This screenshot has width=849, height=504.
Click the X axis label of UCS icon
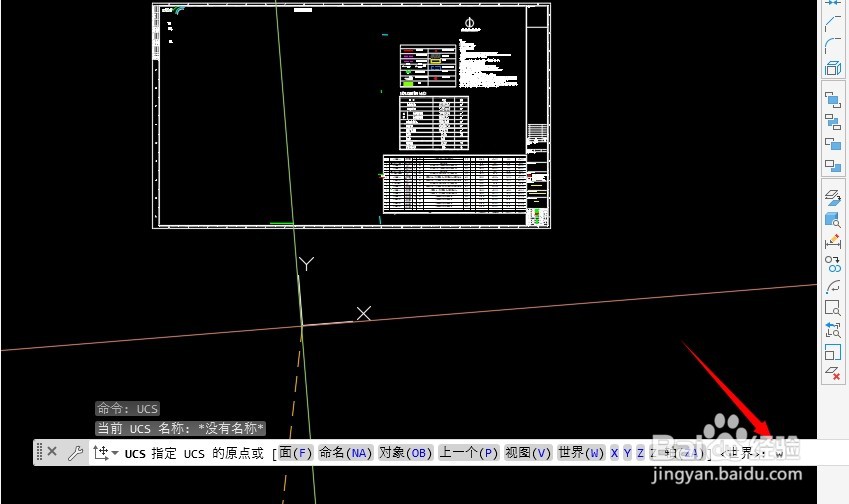click(x=364, y=313)
